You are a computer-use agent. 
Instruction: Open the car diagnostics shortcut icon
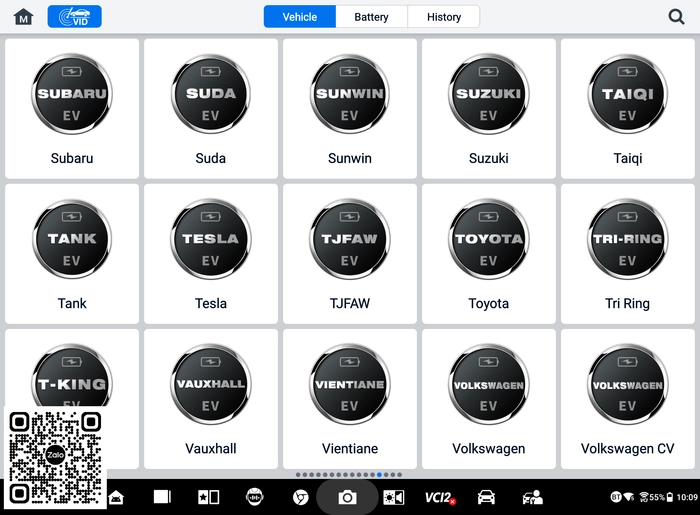[x=486, y=497]
